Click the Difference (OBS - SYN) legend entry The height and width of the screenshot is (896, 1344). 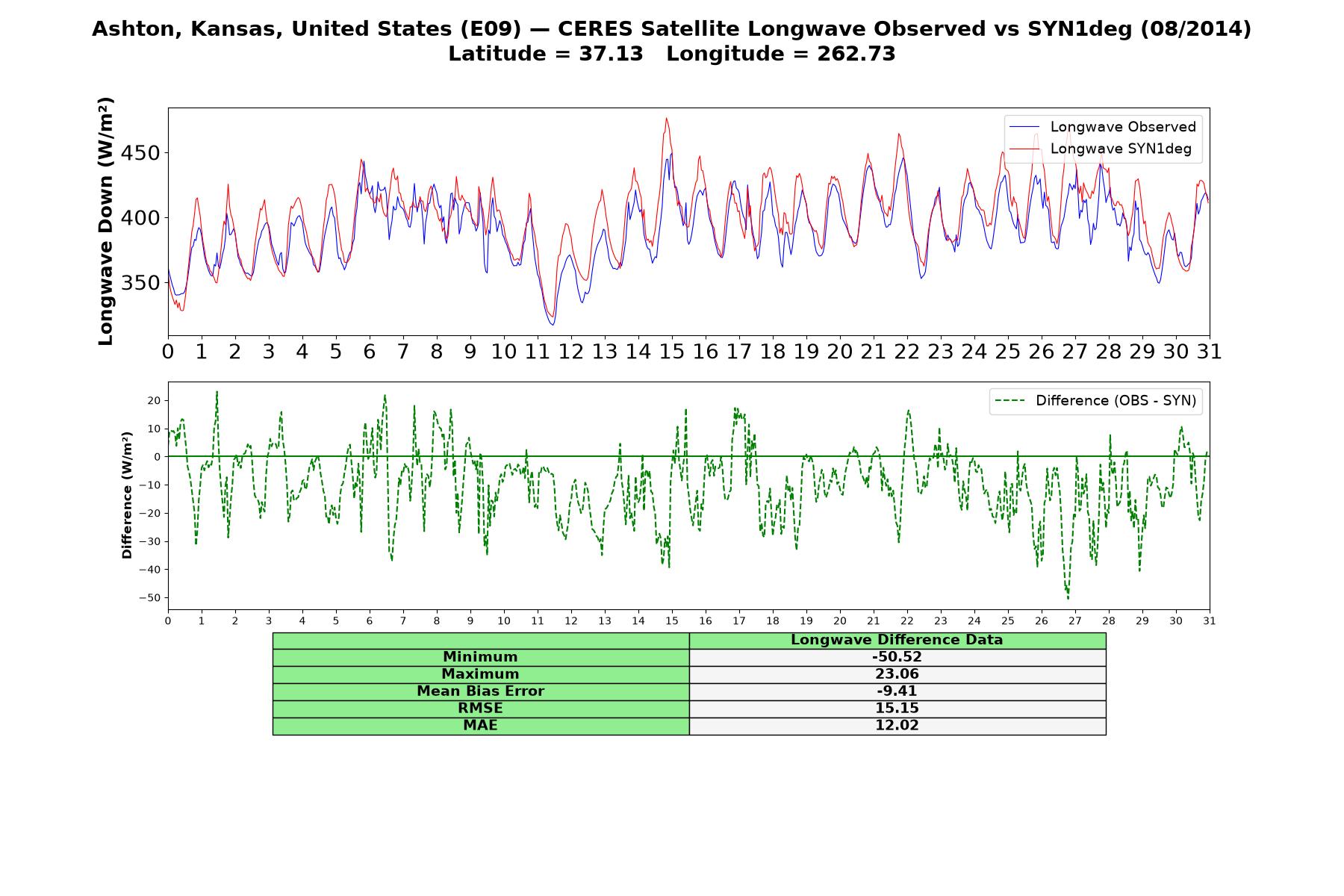pyautogui.click(x=1095, y=401)
